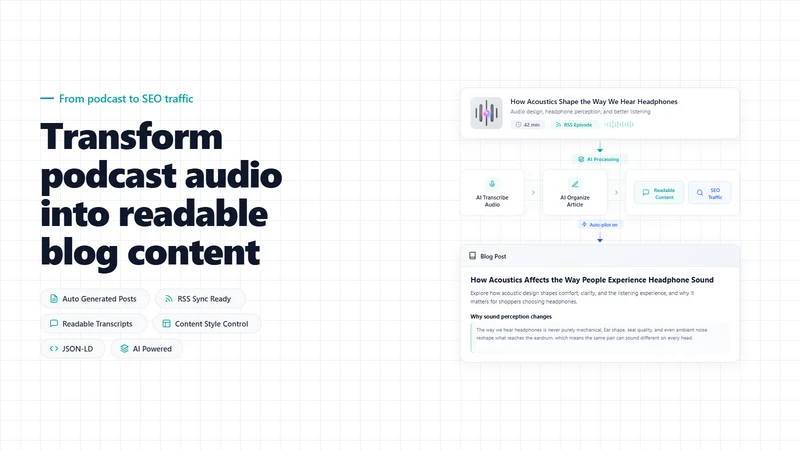The image size is (800, 450).
Task: Click the speech bubble icon in Readable Content
Action: coord(646,193)
